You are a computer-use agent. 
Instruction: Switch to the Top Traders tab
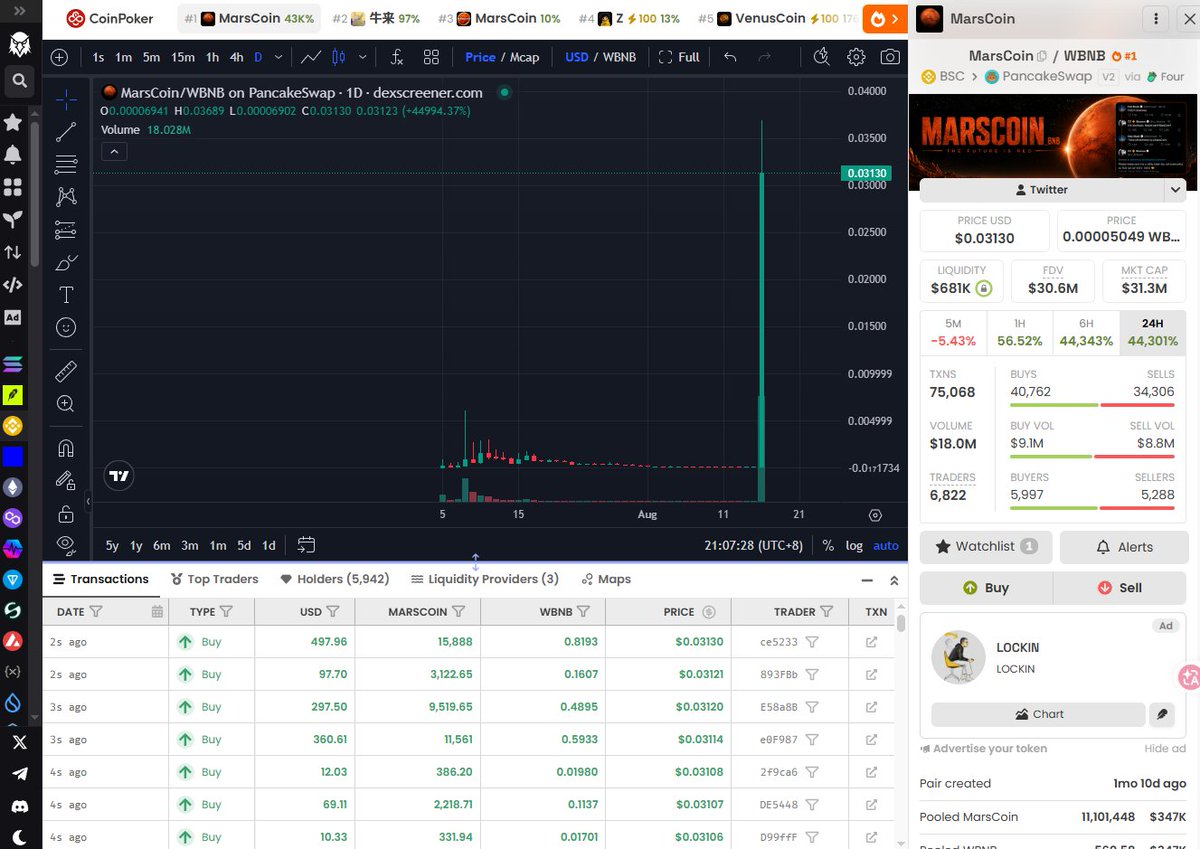(x=214, y=579)
